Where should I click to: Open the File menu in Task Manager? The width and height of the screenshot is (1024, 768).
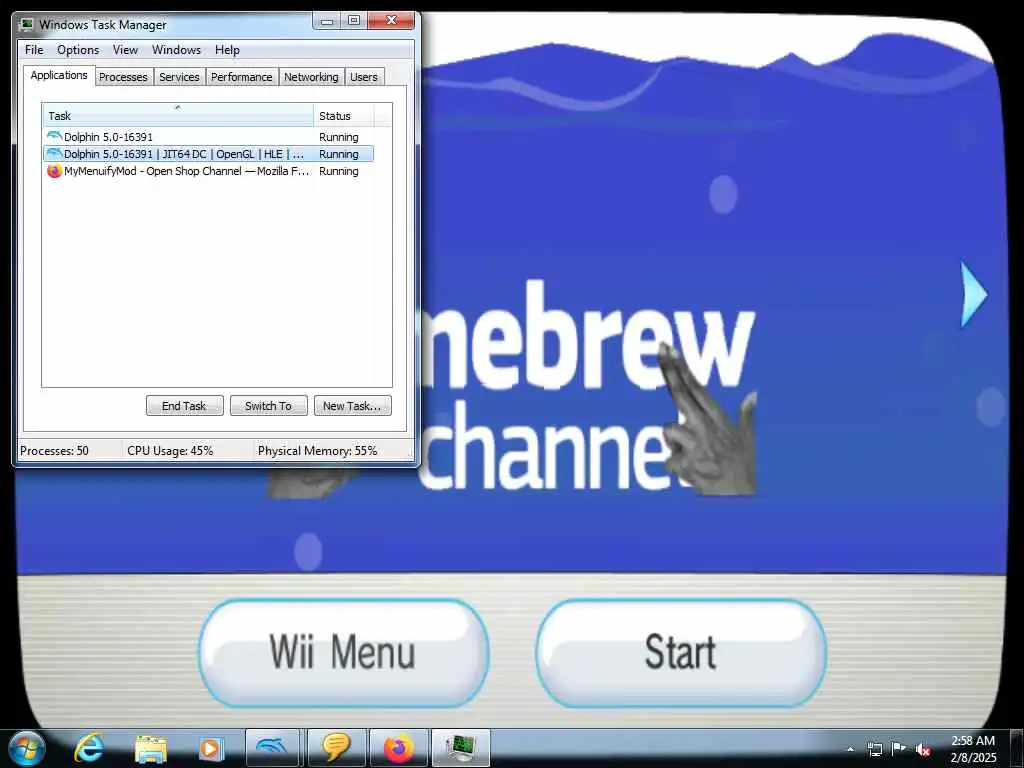[x=34, y=50]
